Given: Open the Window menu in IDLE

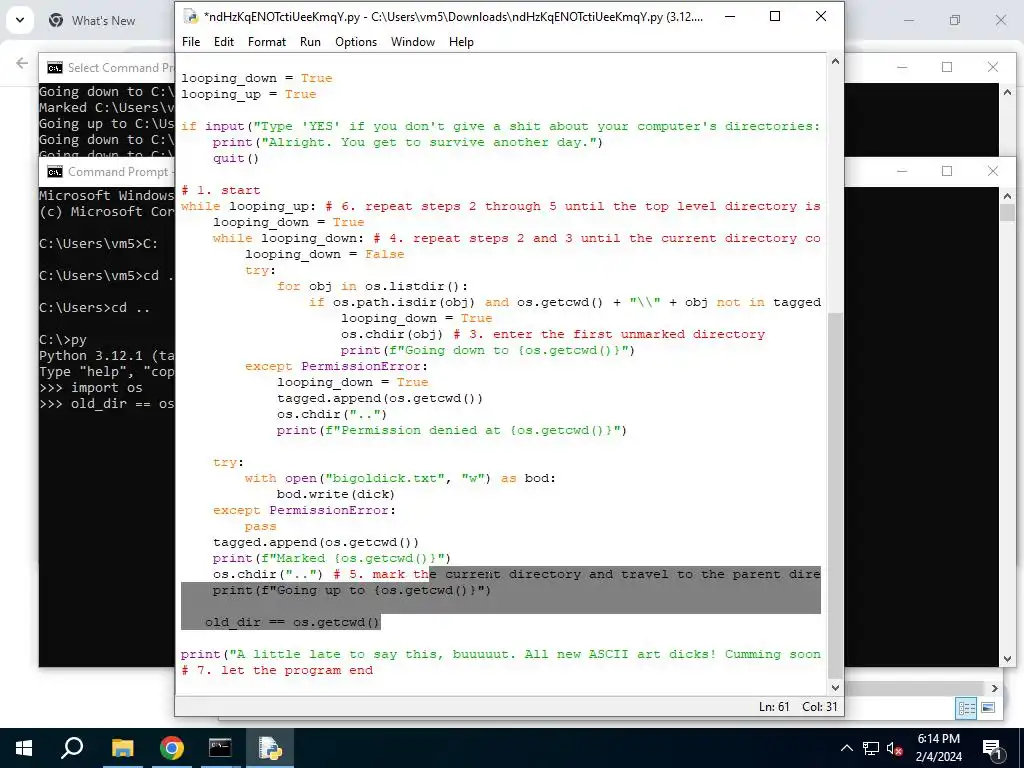Looking at the screenshot, I should pyautogui.click(x=413, y=42).
